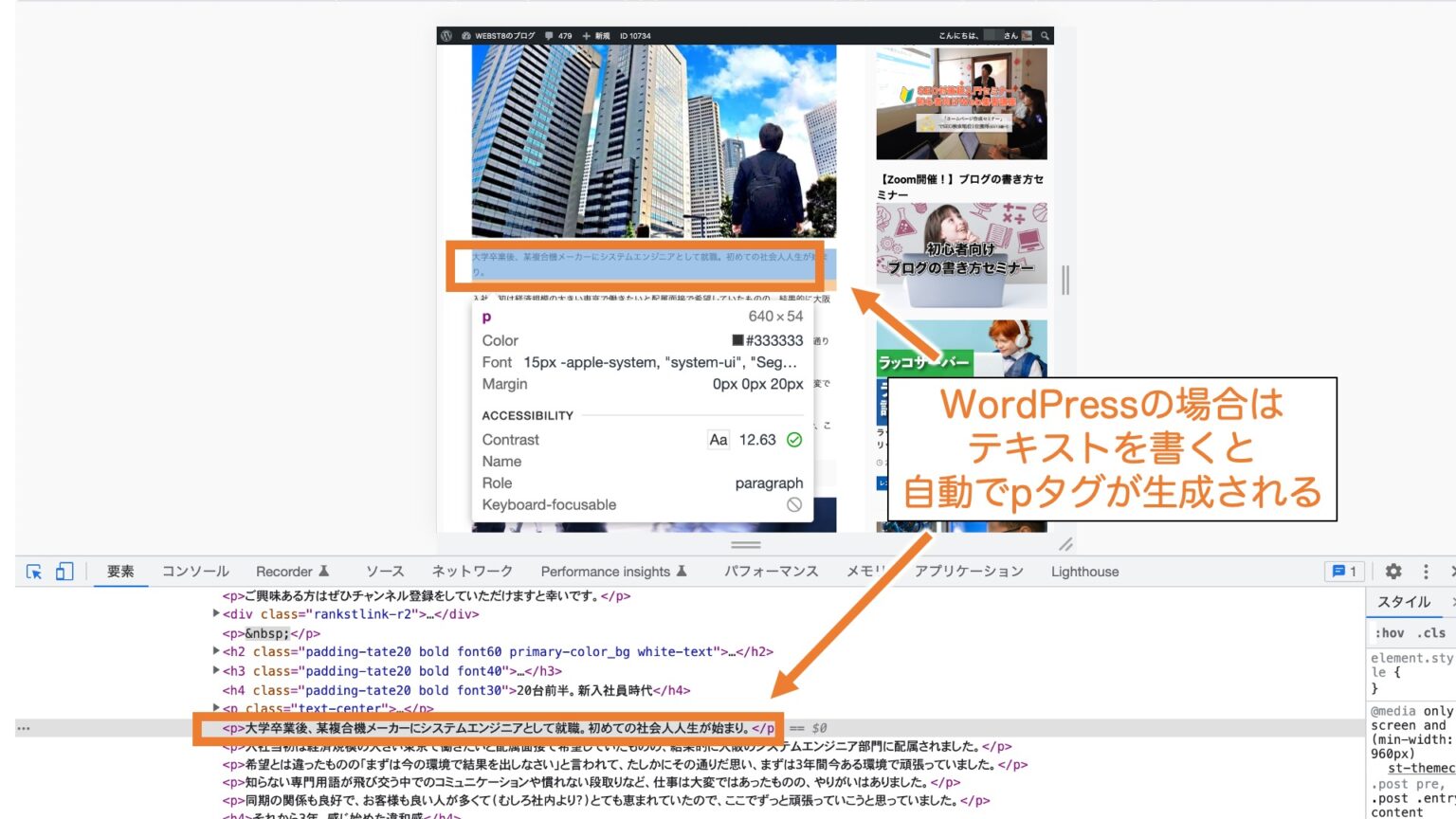Click the WordPress logo in the admin bar
This screenshot has width=1456, height=819.
(x=445, y=35)
